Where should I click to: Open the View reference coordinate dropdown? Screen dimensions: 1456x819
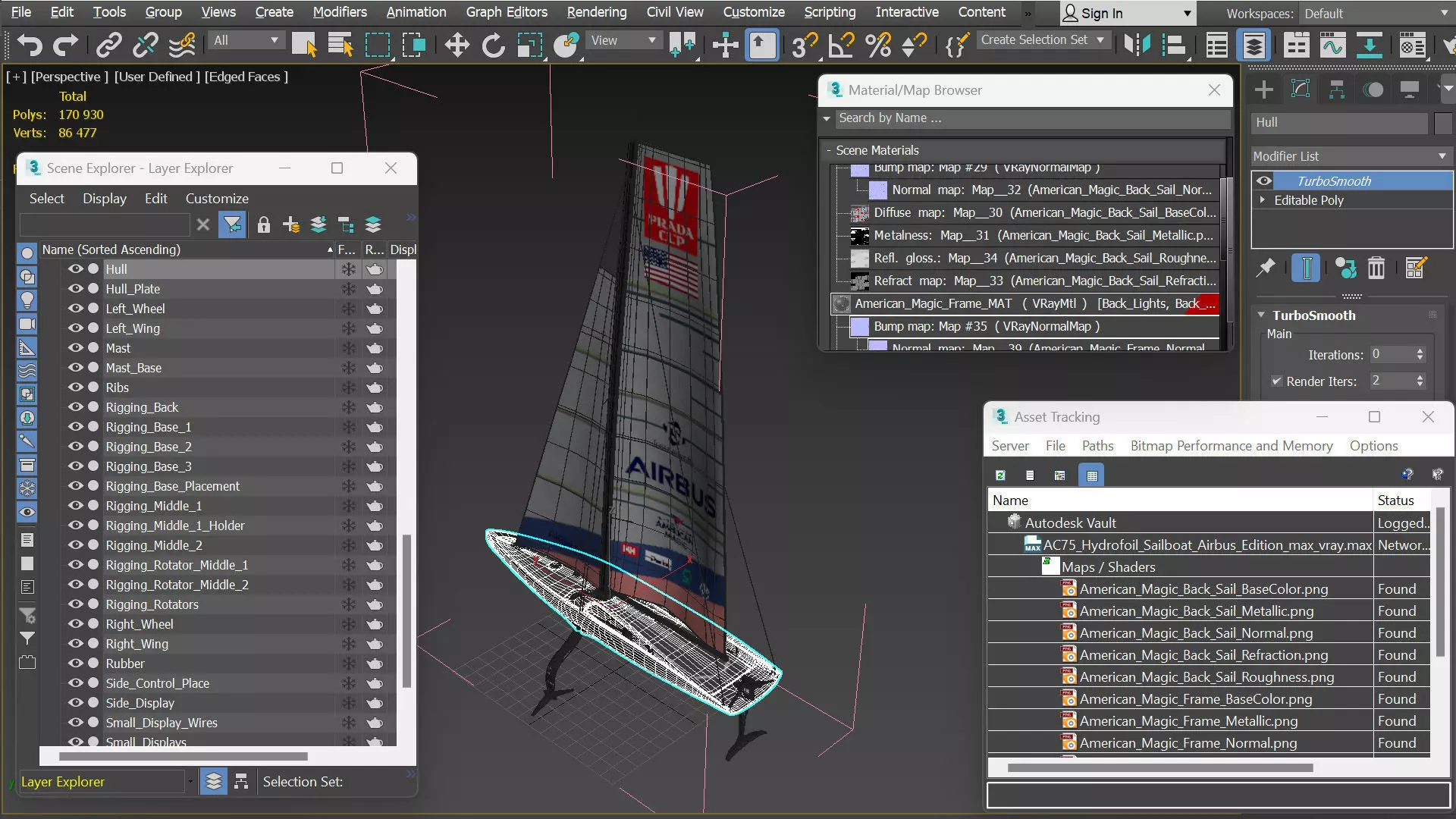pyautogui.click(x=623, y=40)
